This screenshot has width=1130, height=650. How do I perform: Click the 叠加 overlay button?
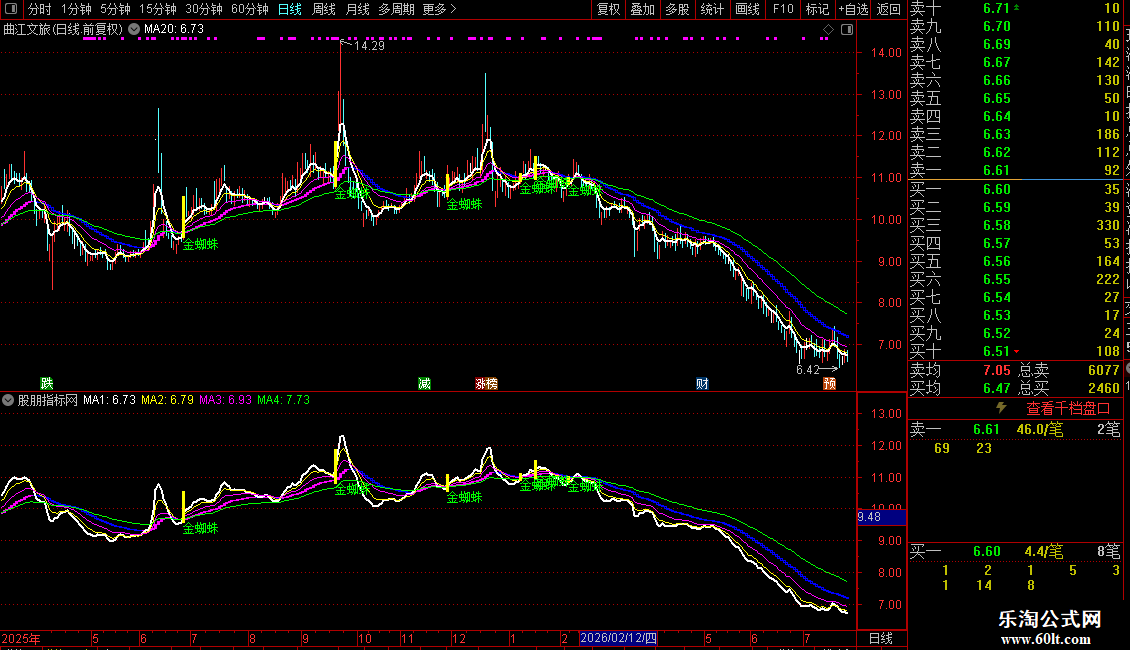[x=643, y=9]
